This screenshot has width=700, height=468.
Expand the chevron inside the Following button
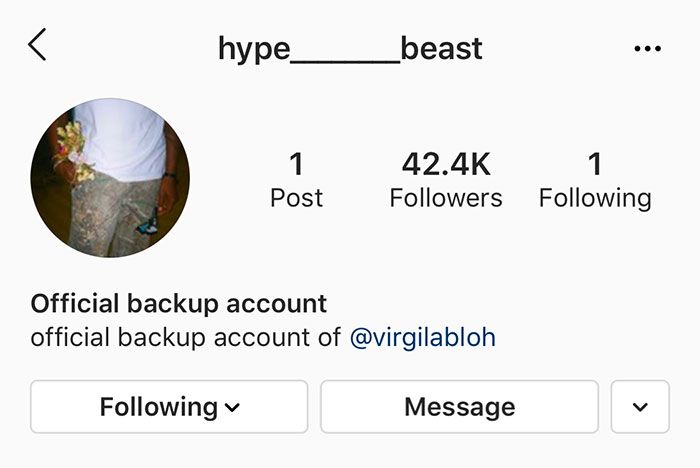pyautogui.click(x=232, y=408)
